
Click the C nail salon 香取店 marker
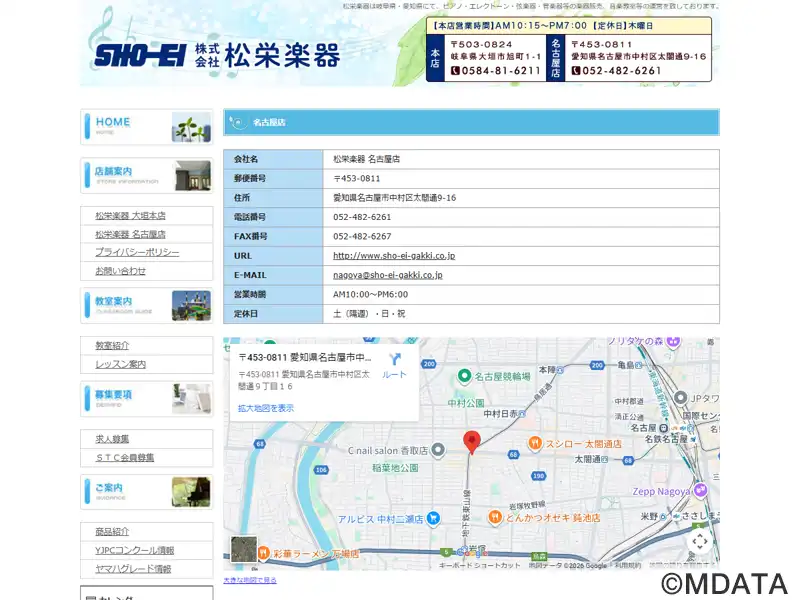[x=438, y=450]
